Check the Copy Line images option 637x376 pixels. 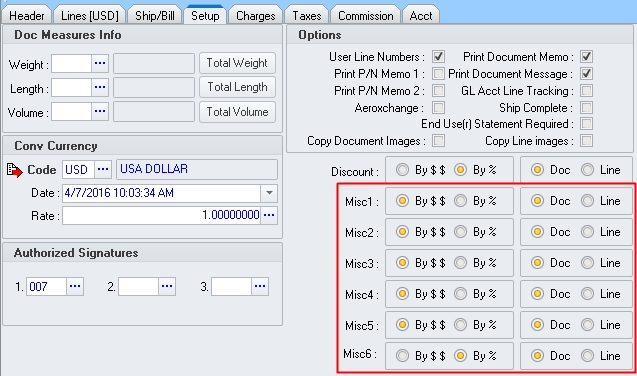(x=586, y=140)
